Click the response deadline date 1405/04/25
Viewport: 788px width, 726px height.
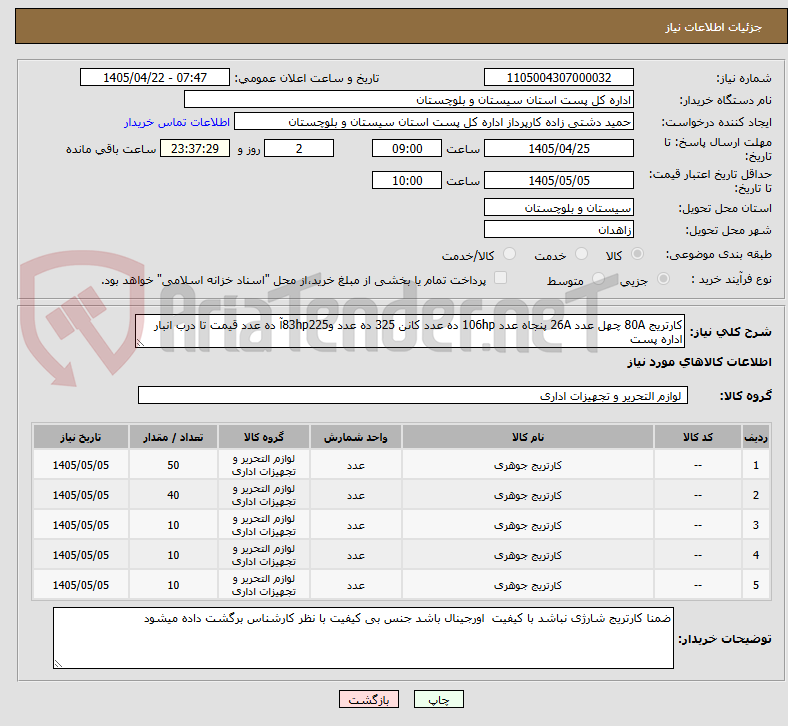[559, 148]
